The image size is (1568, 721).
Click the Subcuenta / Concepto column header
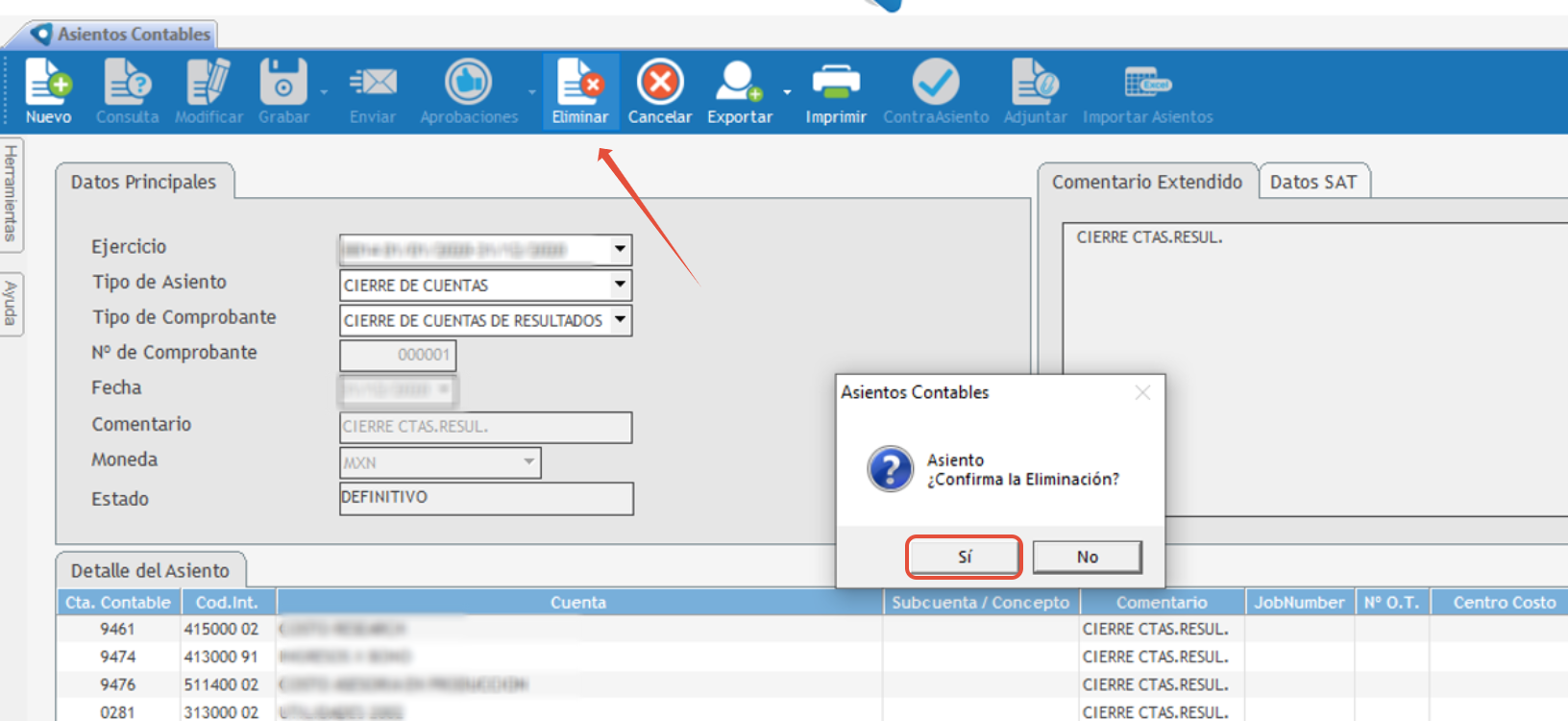tap(980, 603)
